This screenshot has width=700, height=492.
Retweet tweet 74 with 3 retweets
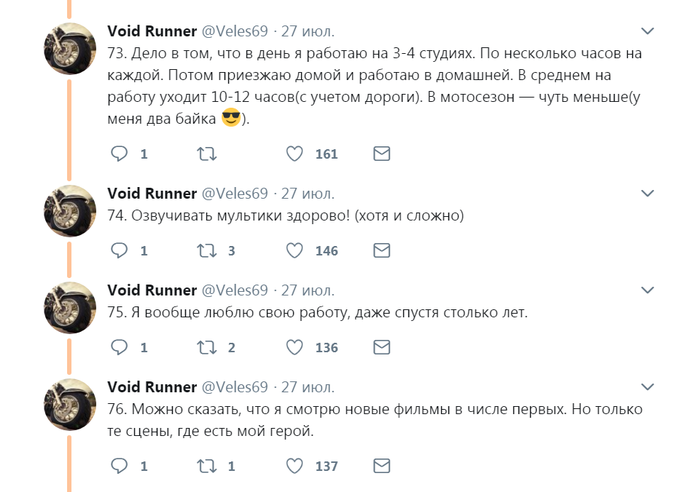(206, 251)
